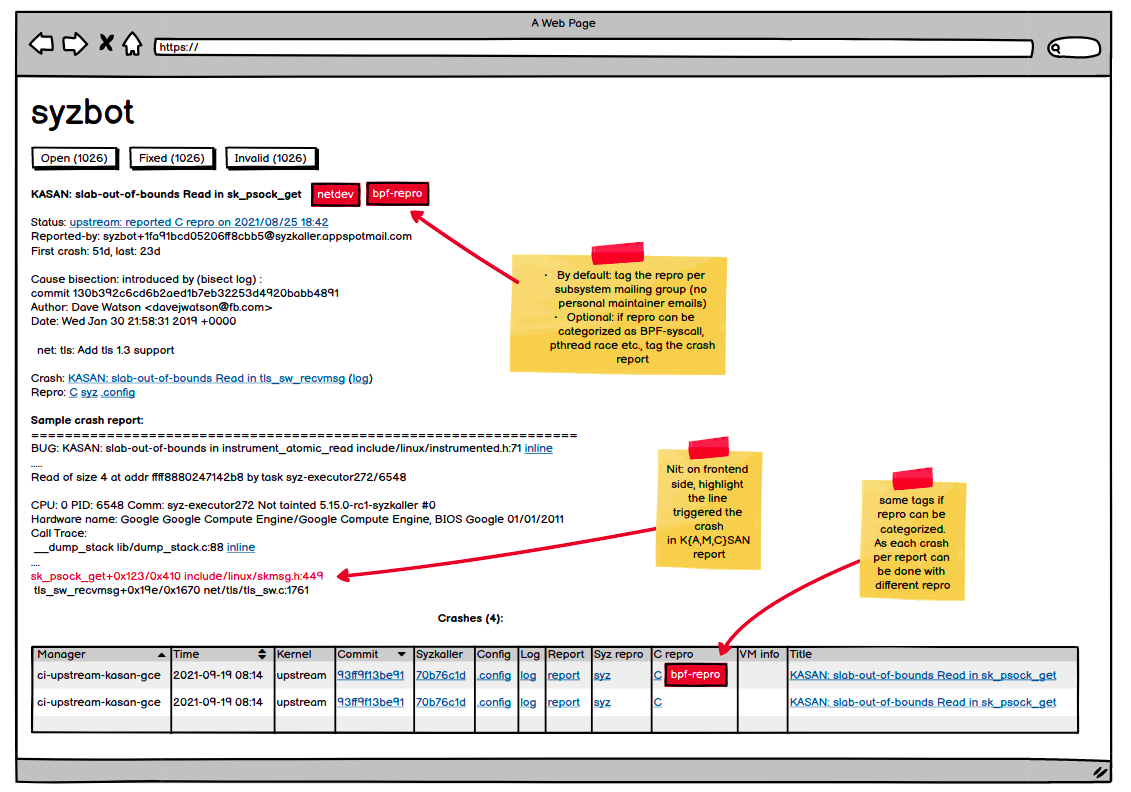
Task: Click the browser back arrow
Action: [42, 44]
